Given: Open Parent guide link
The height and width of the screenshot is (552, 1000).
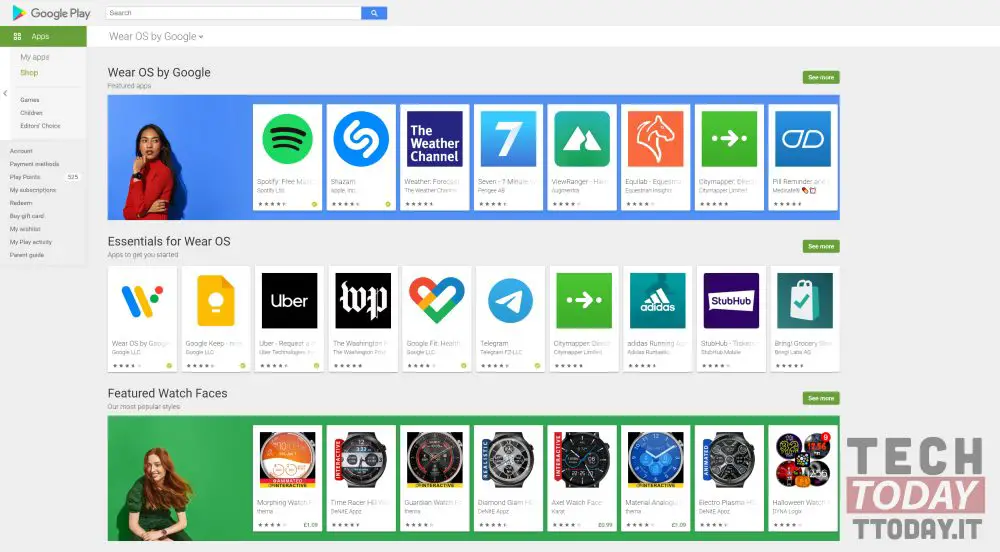Looking at the screenshot, I should (27, 255).
